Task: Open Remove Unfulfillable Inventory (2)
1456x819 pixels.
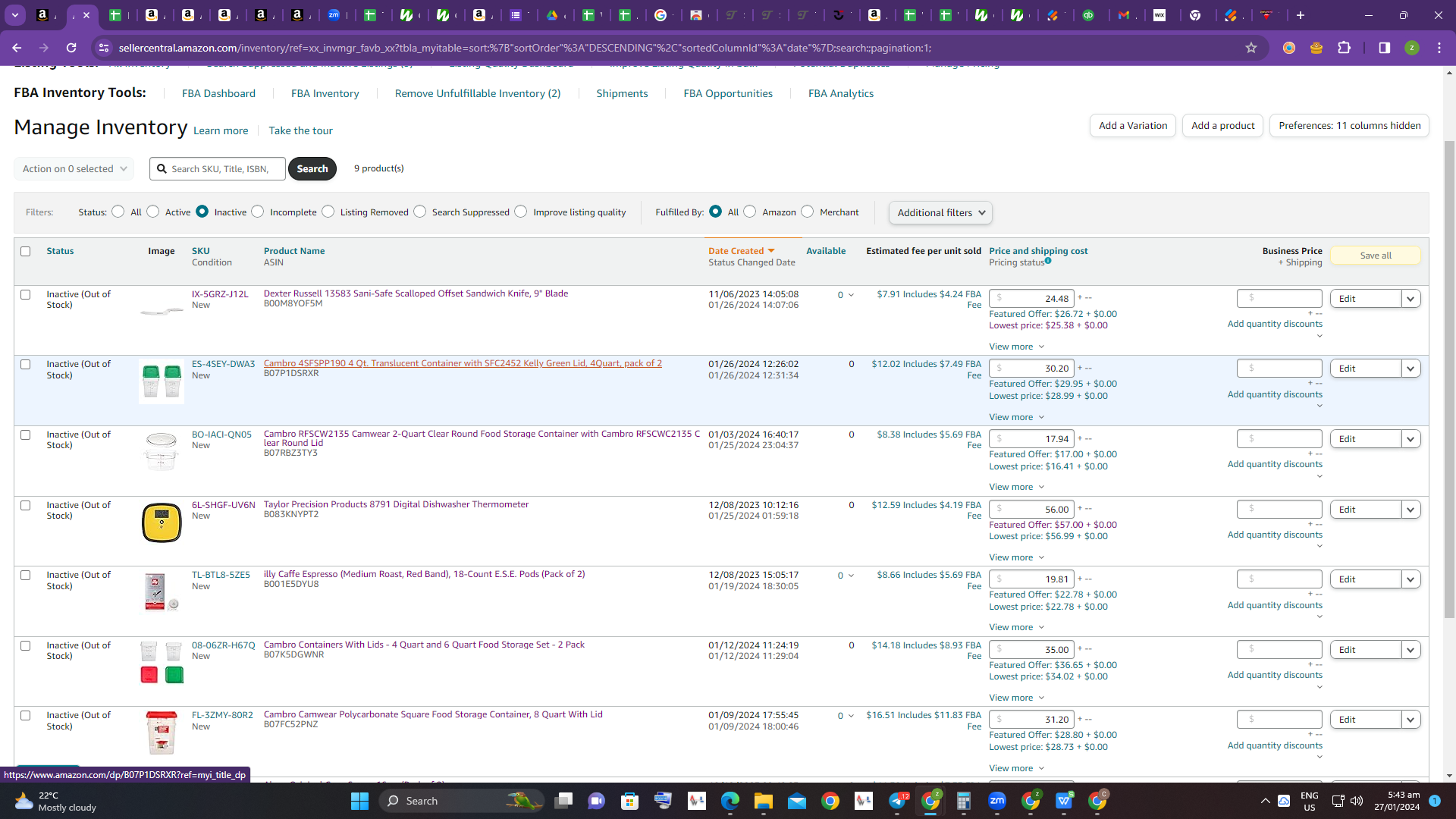Action: pos(478,93)
